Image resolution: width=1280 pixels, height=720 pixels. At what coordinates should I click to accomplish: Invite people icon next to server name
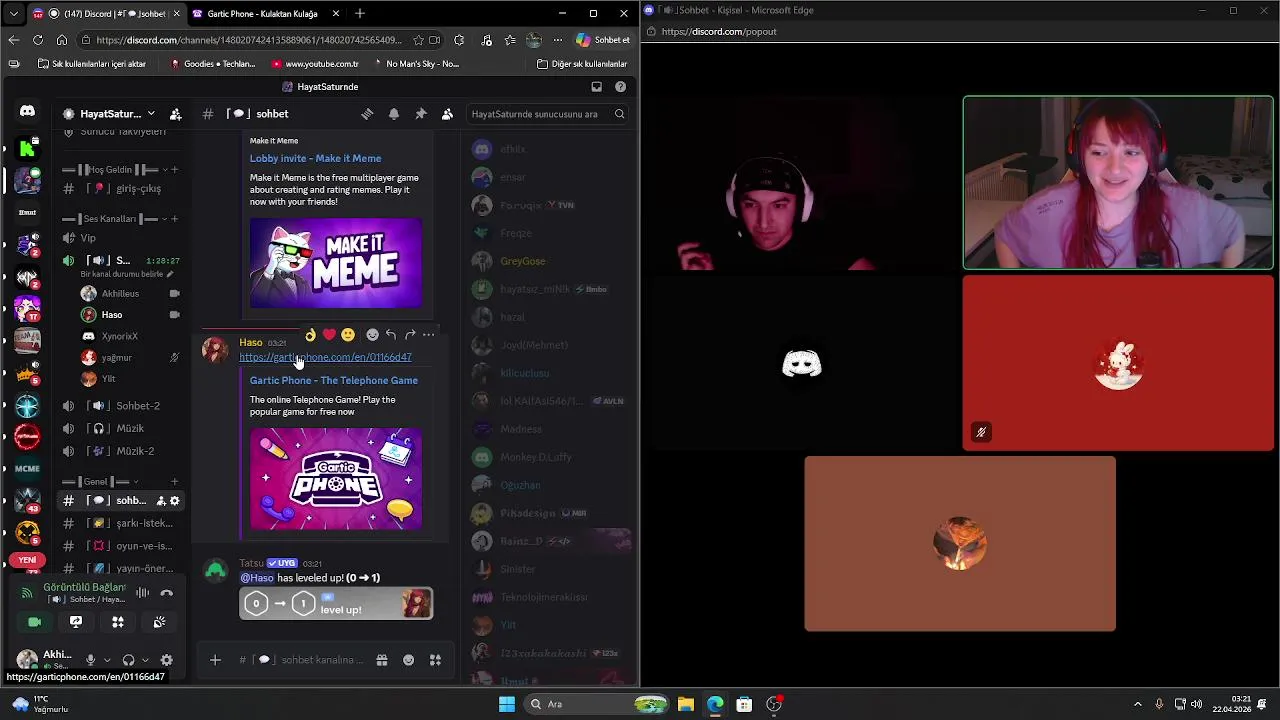click(176, 114)
